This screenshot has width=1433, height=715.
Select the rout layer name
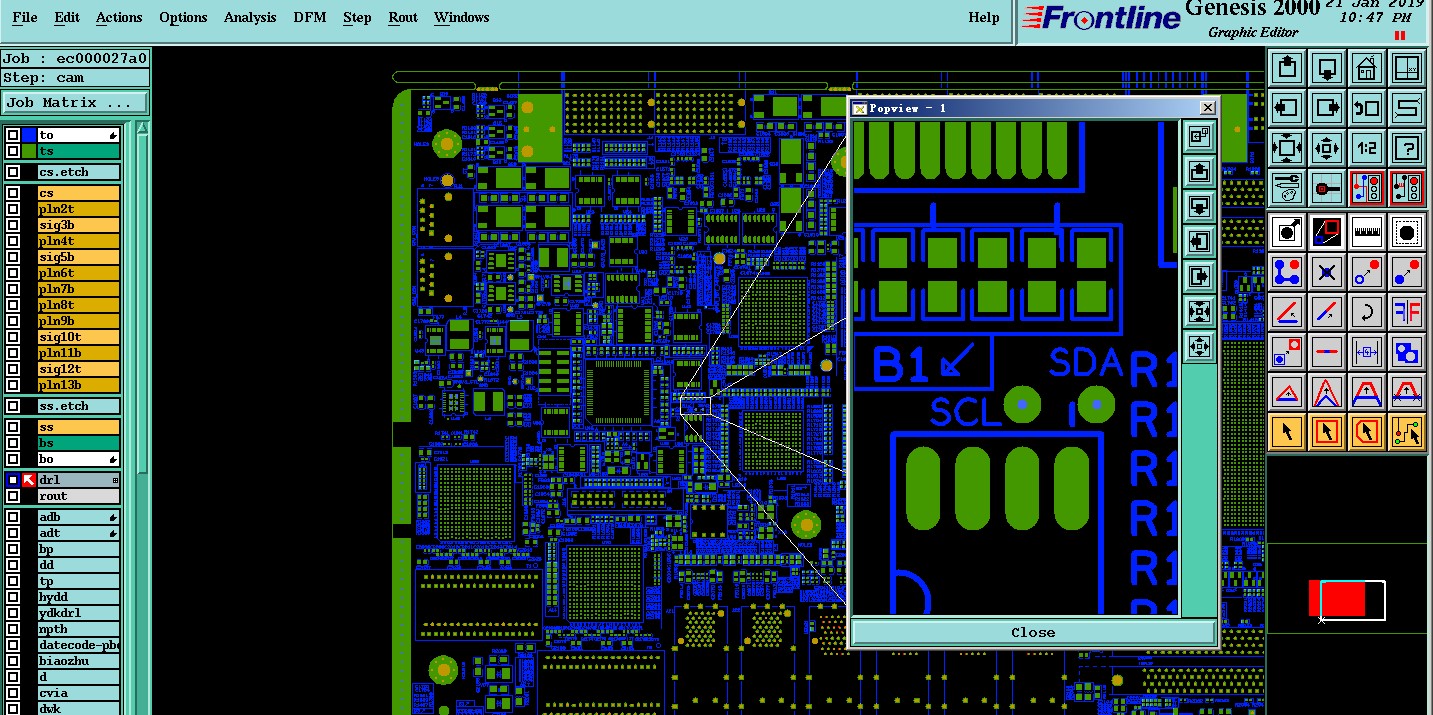(79, 496)
